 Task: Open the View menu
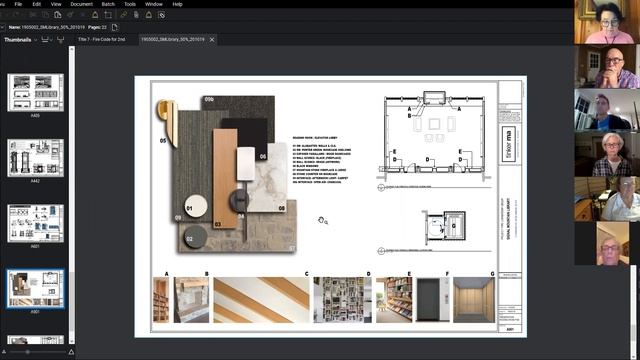tap(56, 4)
